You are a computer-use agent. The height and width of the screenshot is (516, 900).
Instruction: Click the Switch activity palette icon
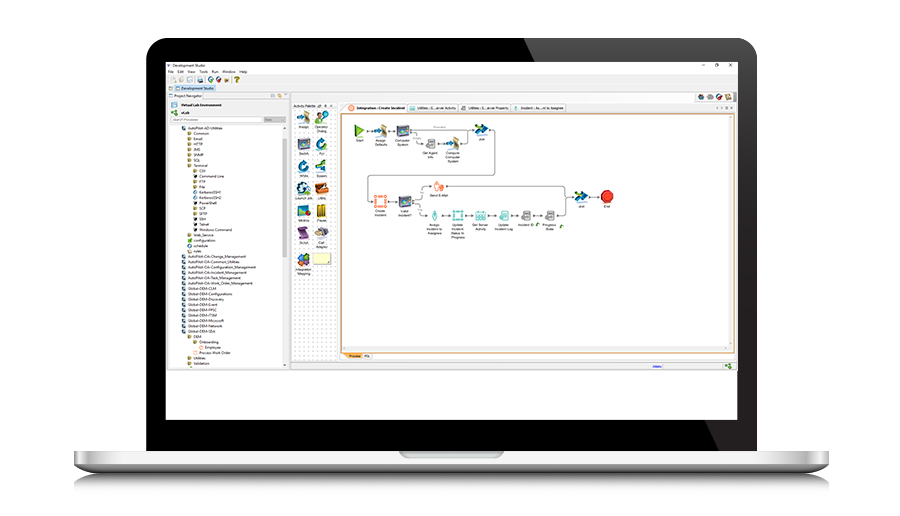click(303, 145)
